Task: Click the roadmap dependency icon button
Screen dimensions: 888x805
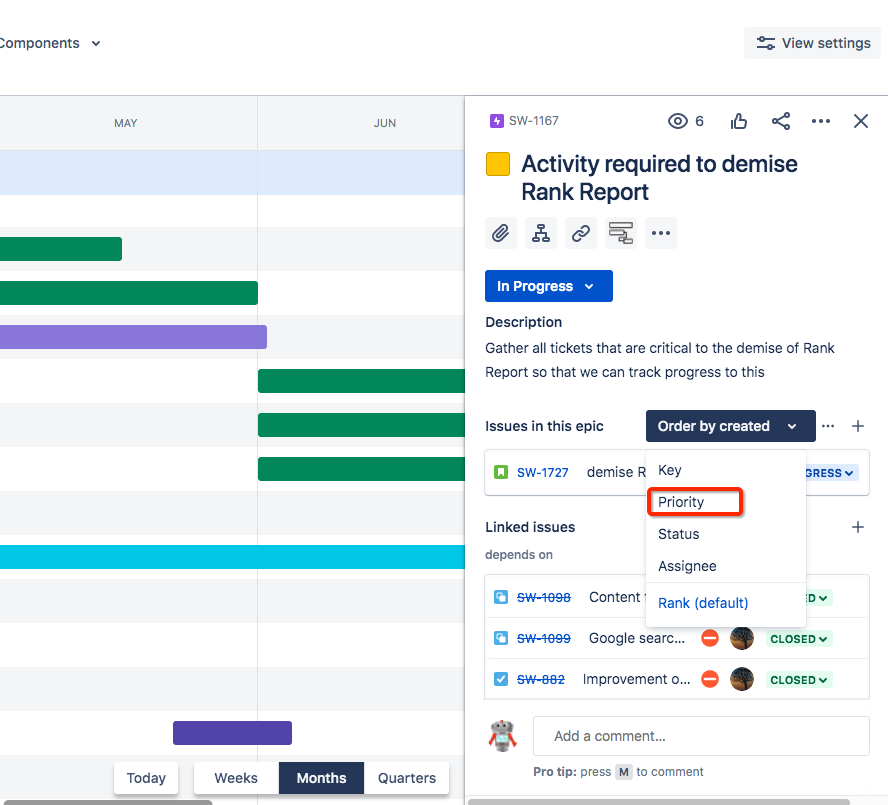Action: (621, 233)
